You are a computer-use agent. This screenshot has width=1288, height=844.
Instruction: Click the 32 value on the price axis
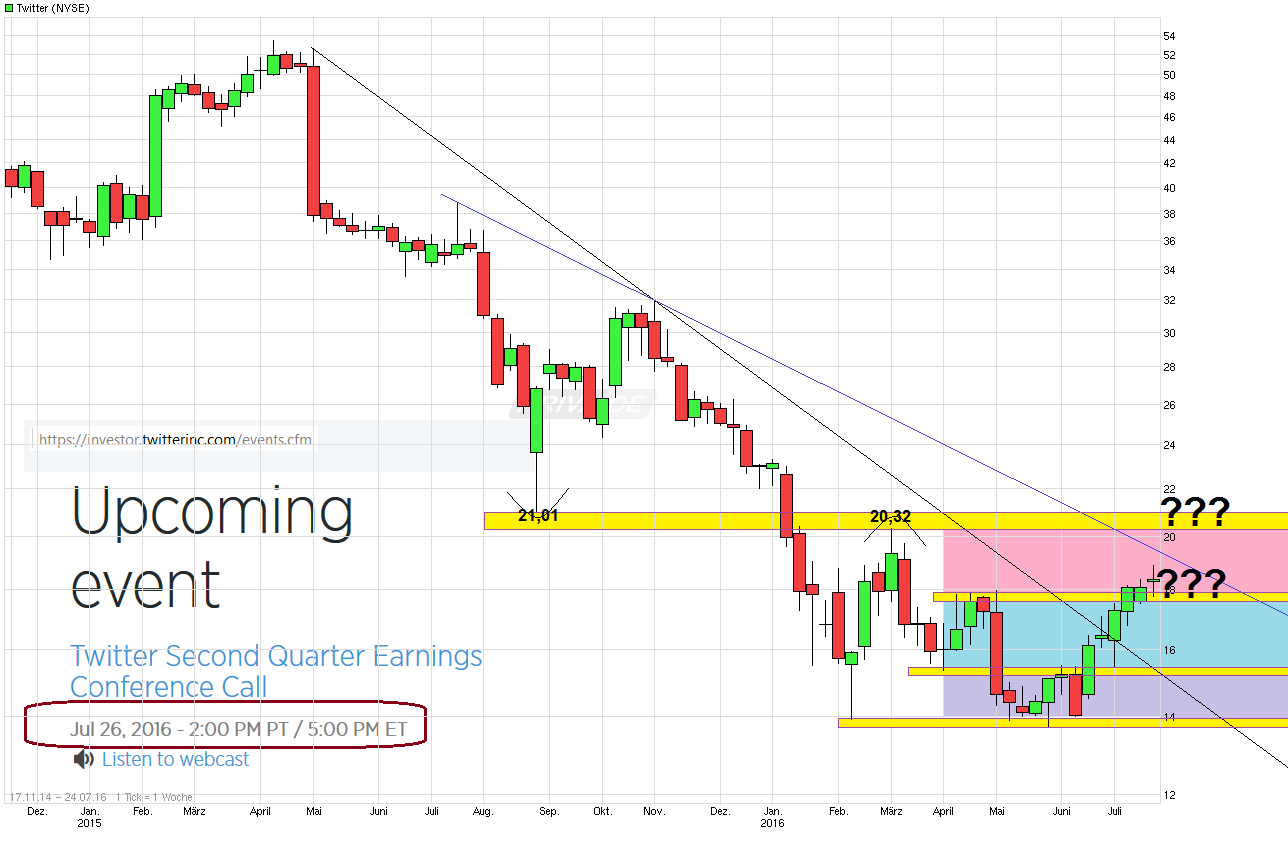point(1169,300)
